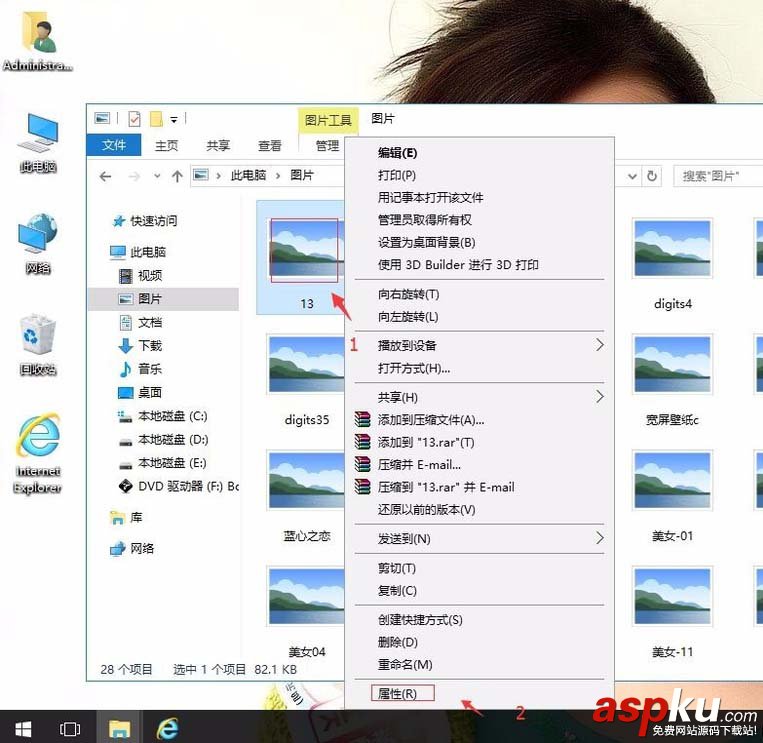Open the 回收站 recycle bin icon

click(x=38, y=345)
